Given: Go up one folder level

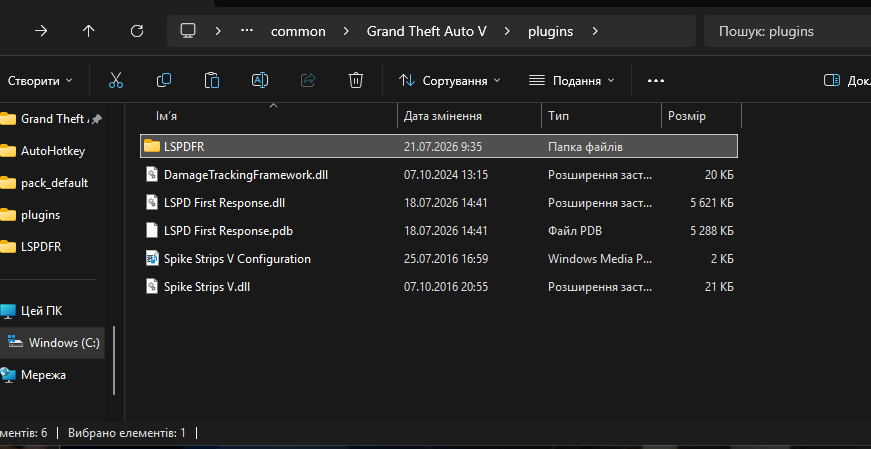Looking at the screenshot, I should tap(89, 31).
